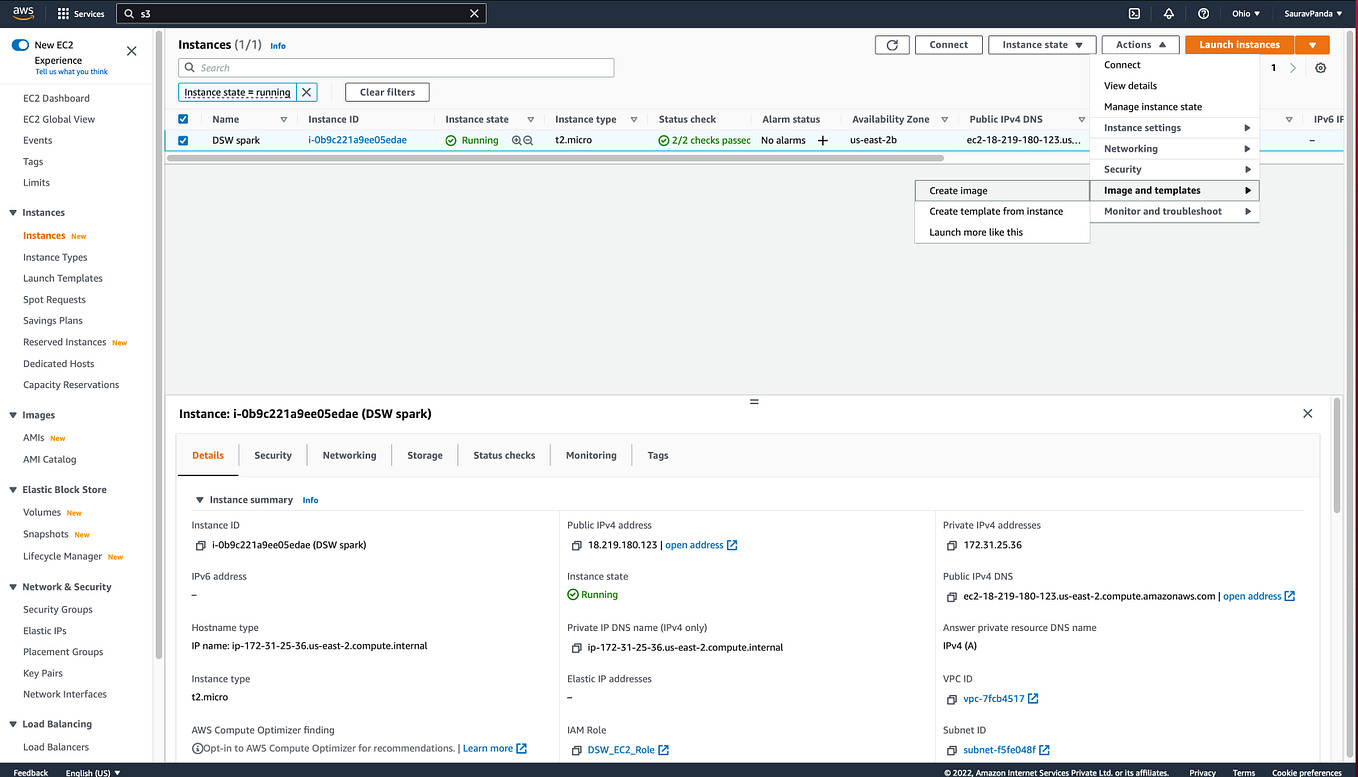The height and width of the screenshot is (777, 1358).
Task: Open the AWS home logo
Action: tap(23, 13)
